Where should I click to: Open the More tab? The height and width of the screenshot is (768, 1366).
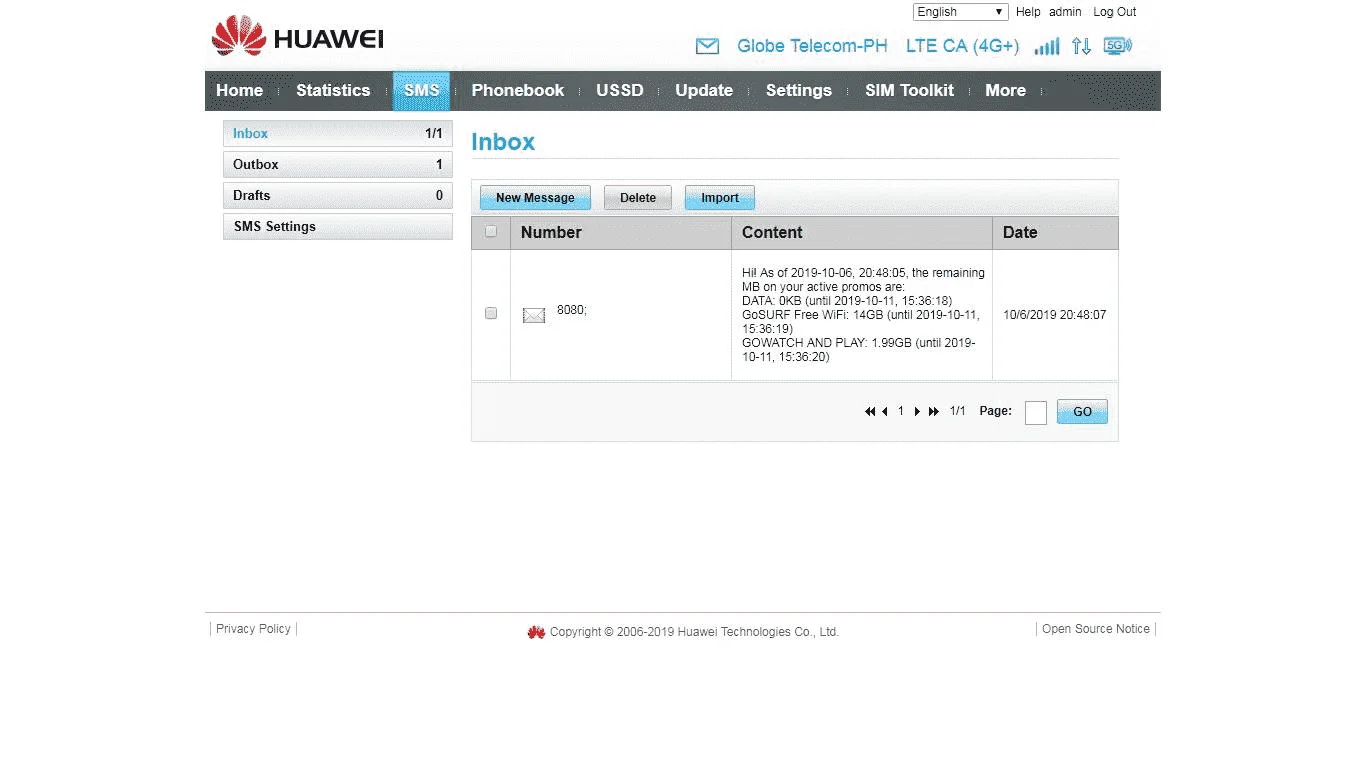(x=1006, y=90)
